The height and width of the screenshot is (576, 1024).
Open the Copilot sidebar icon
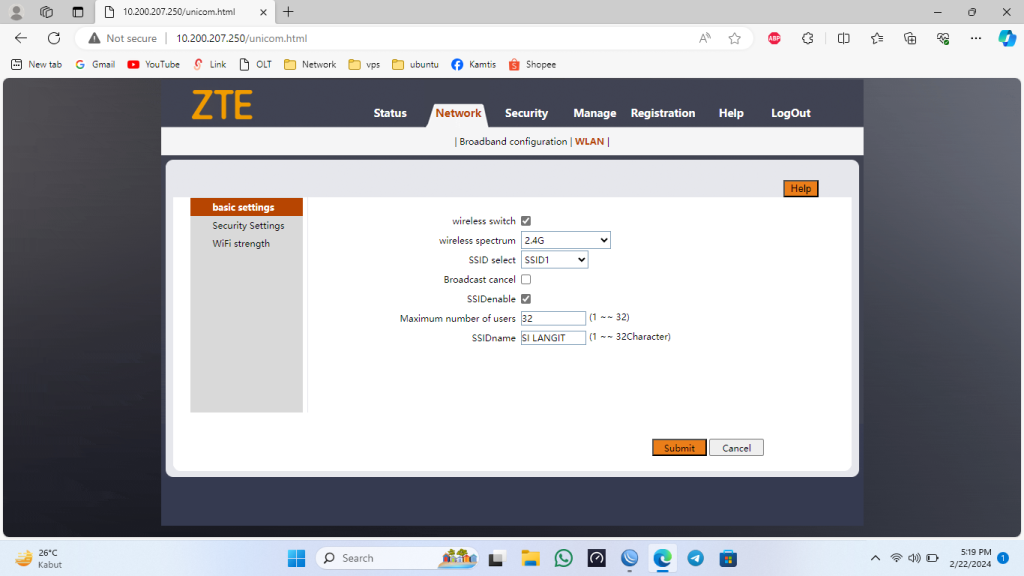[x=1007, y=38]
